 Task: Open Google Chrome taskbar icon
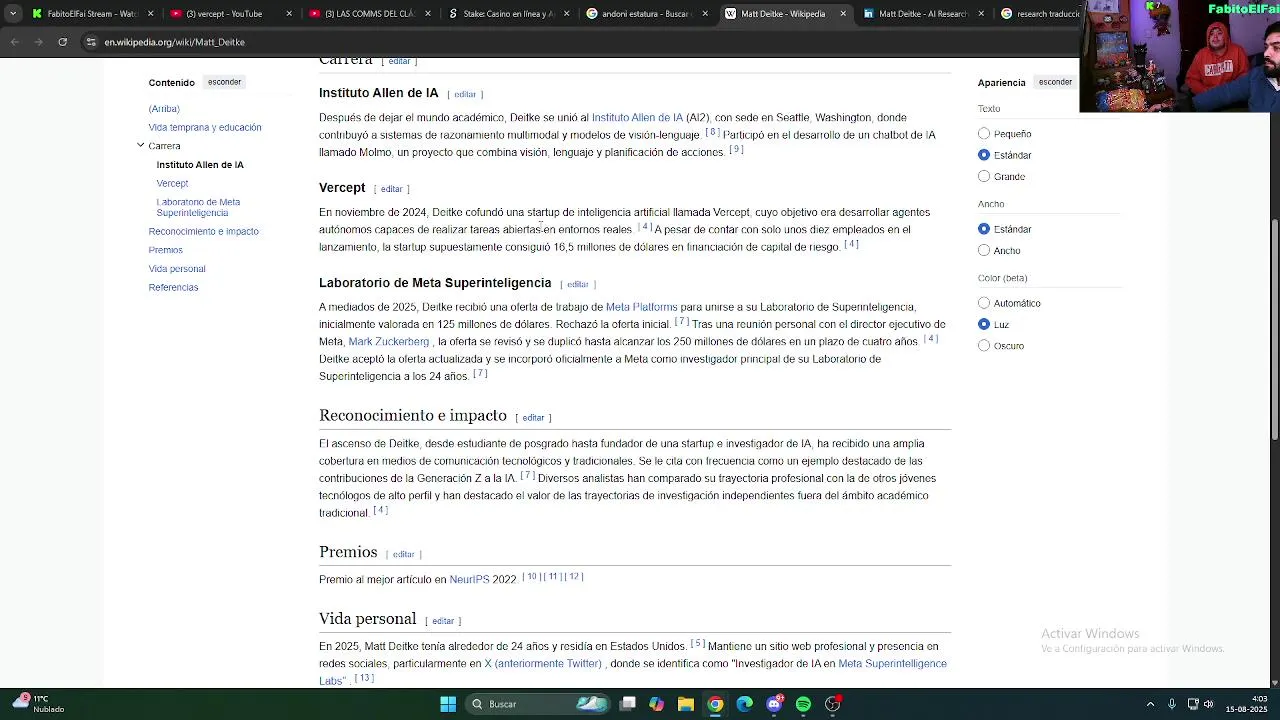point(715,704)
